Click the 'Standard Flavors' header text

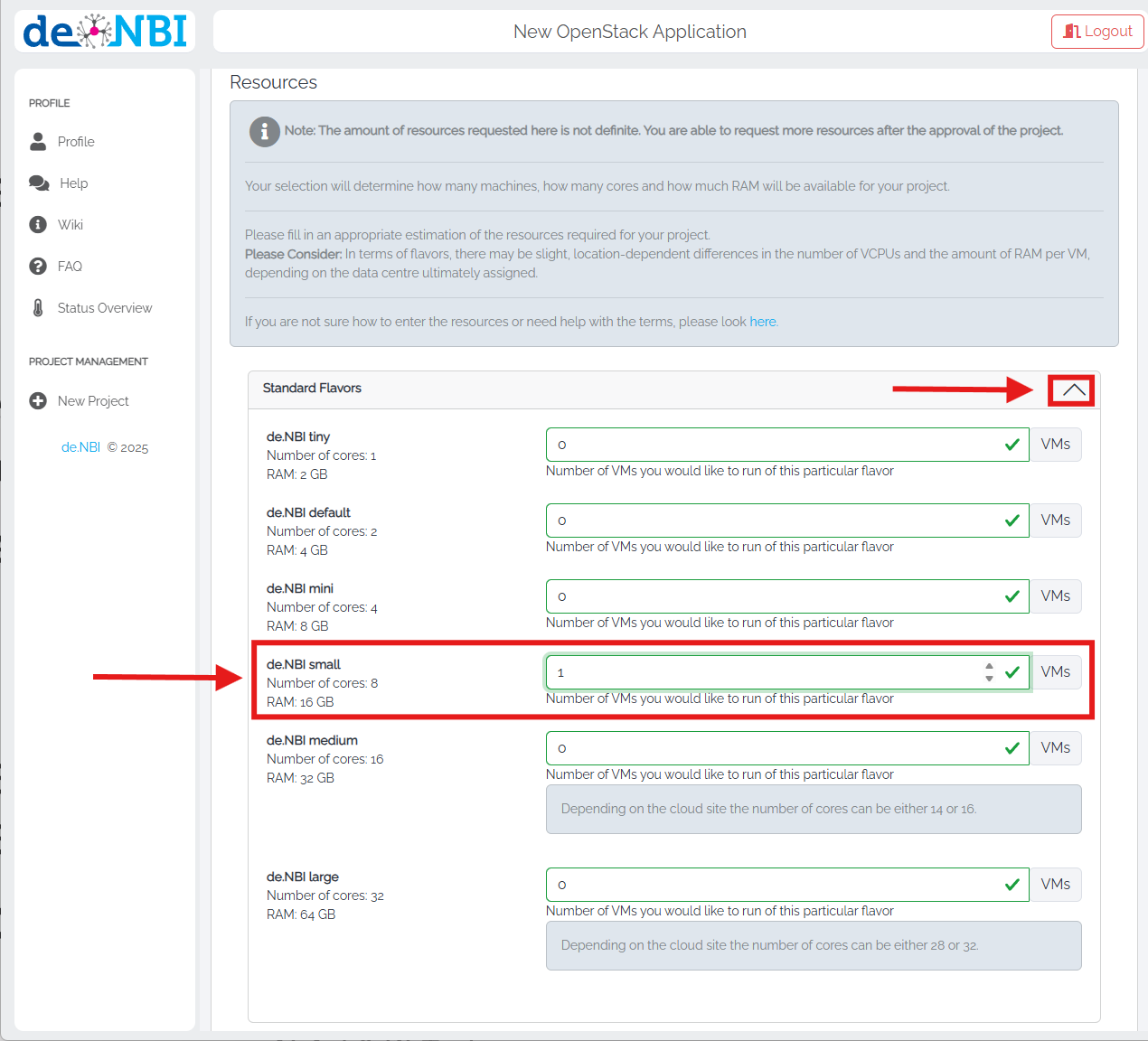(x=312, y=389)
